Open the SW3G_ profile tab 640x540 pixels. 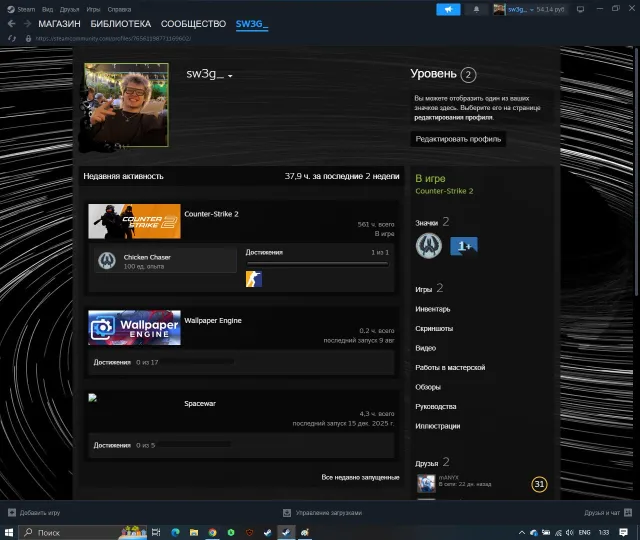(251, 24)
